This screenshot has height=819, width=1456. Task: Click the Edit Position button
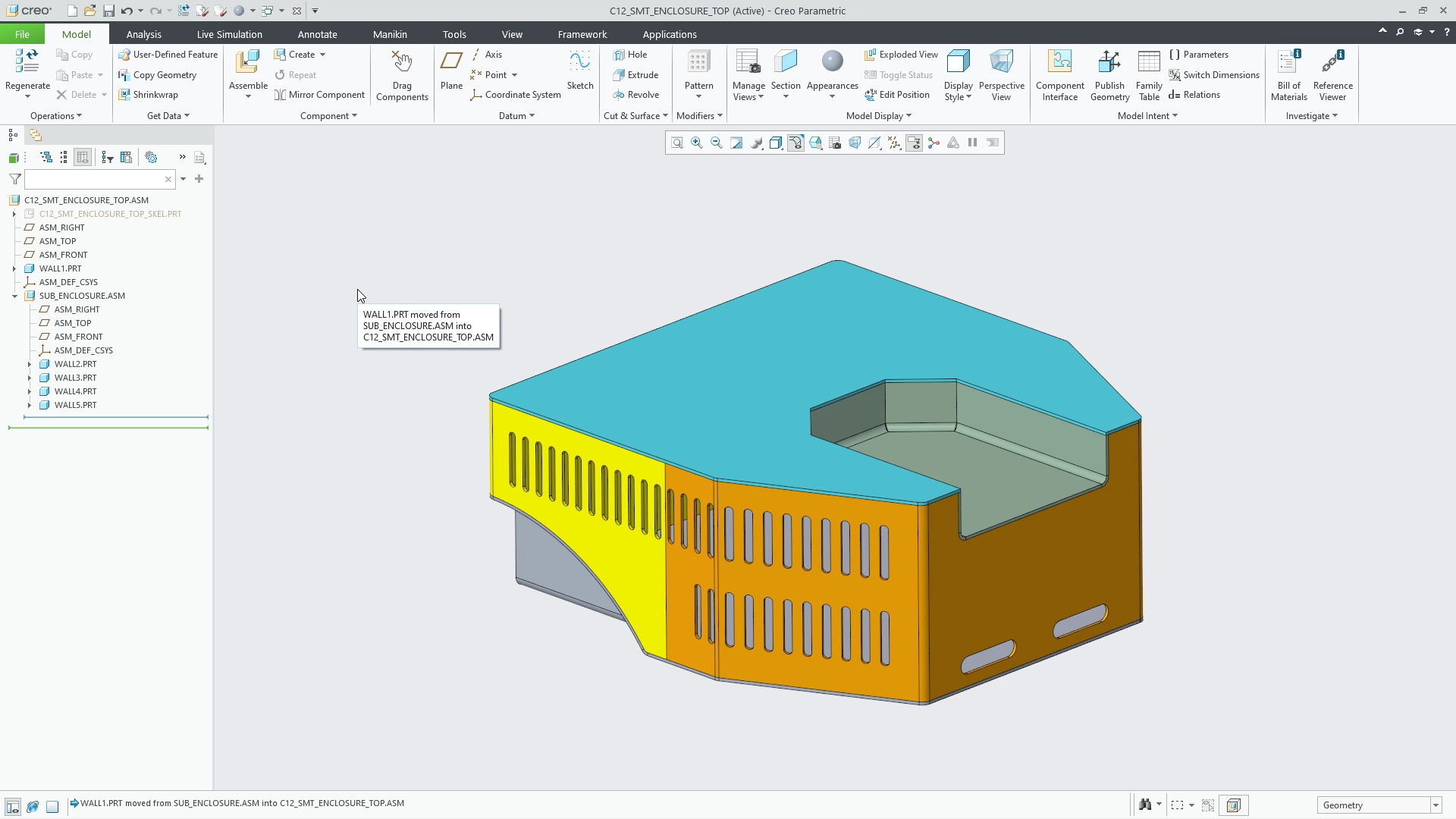click(897, 95)
